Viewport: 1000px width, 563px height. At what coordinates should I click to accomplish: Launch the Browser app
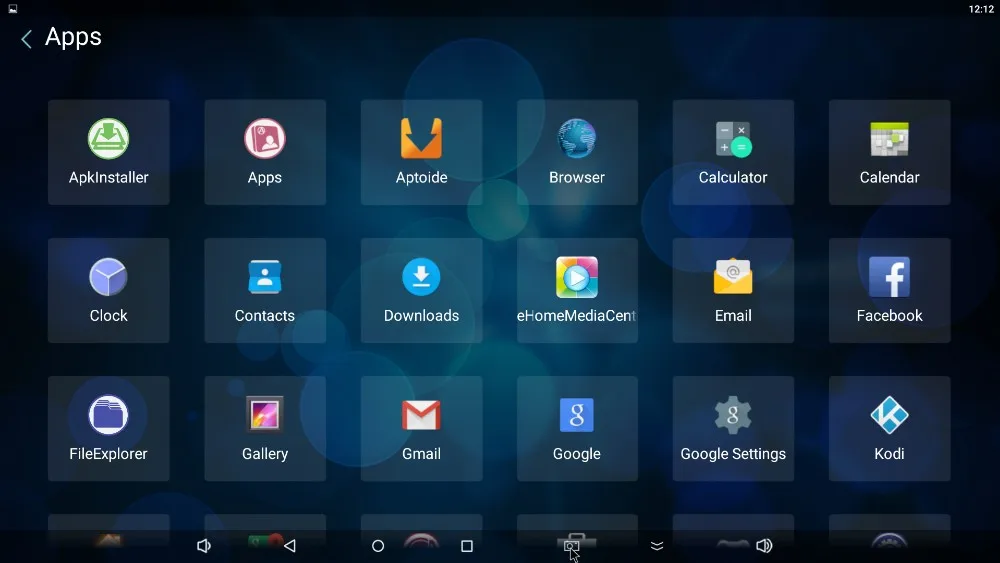[577, 152]
